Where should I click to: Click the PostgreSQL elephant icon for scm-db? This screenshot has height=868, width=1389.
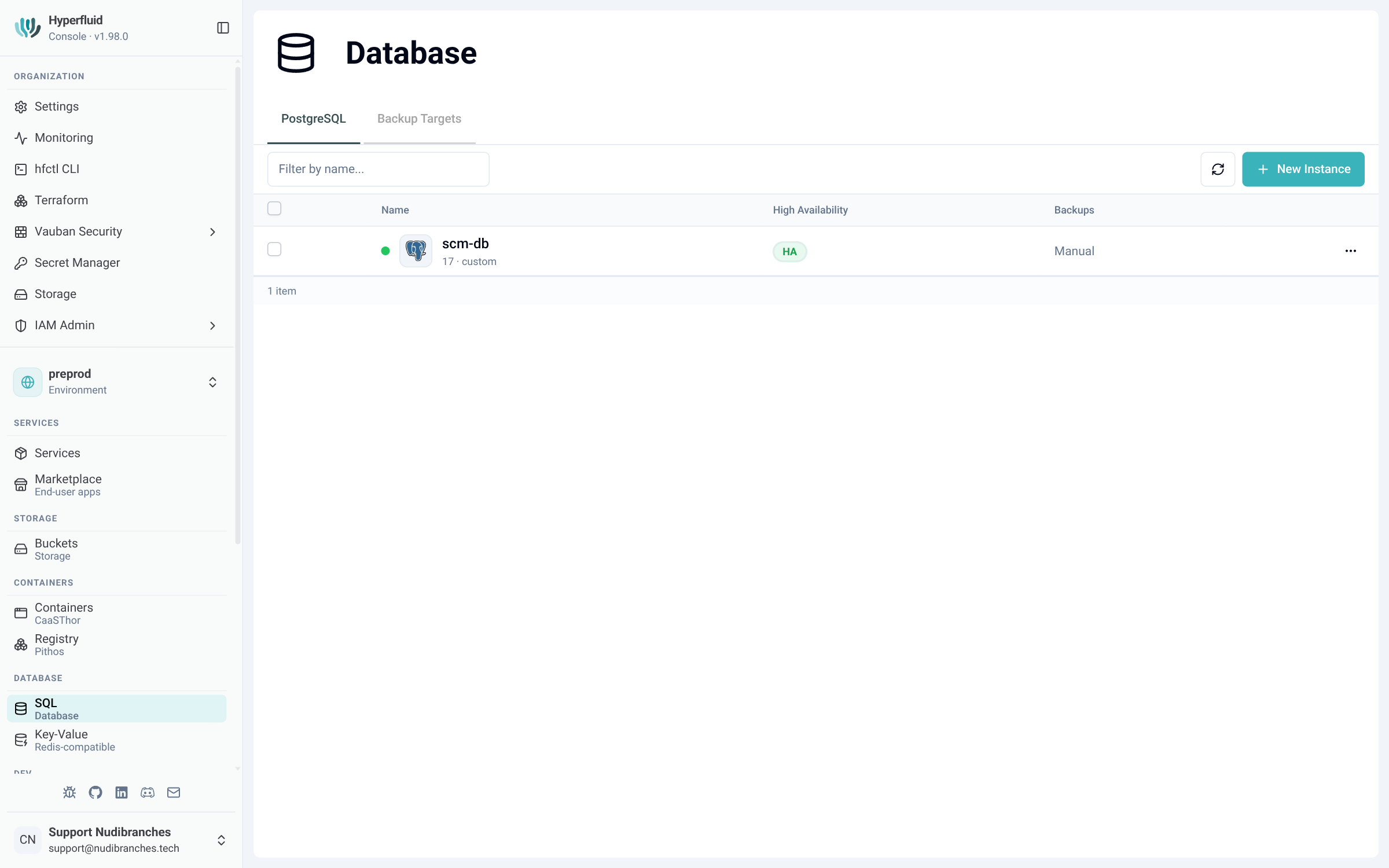click(416, 251)
